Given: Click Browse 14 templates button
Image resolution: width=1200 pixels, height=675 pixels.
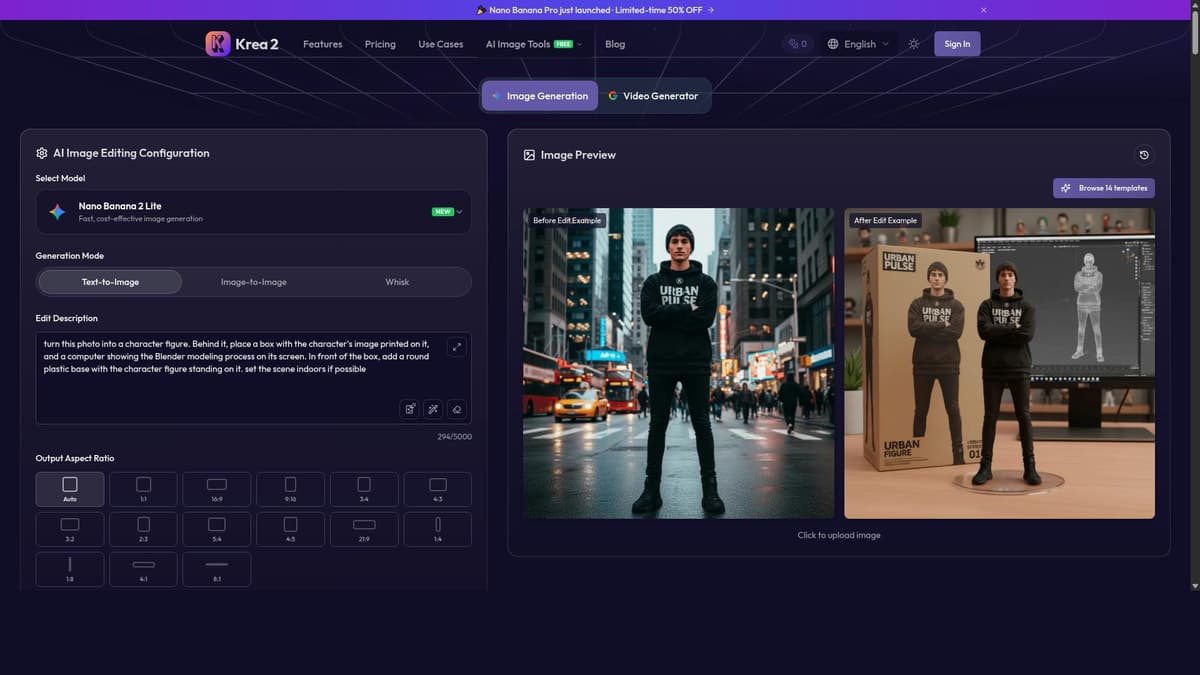Looking at the screenshot, I should point(1104,188).
